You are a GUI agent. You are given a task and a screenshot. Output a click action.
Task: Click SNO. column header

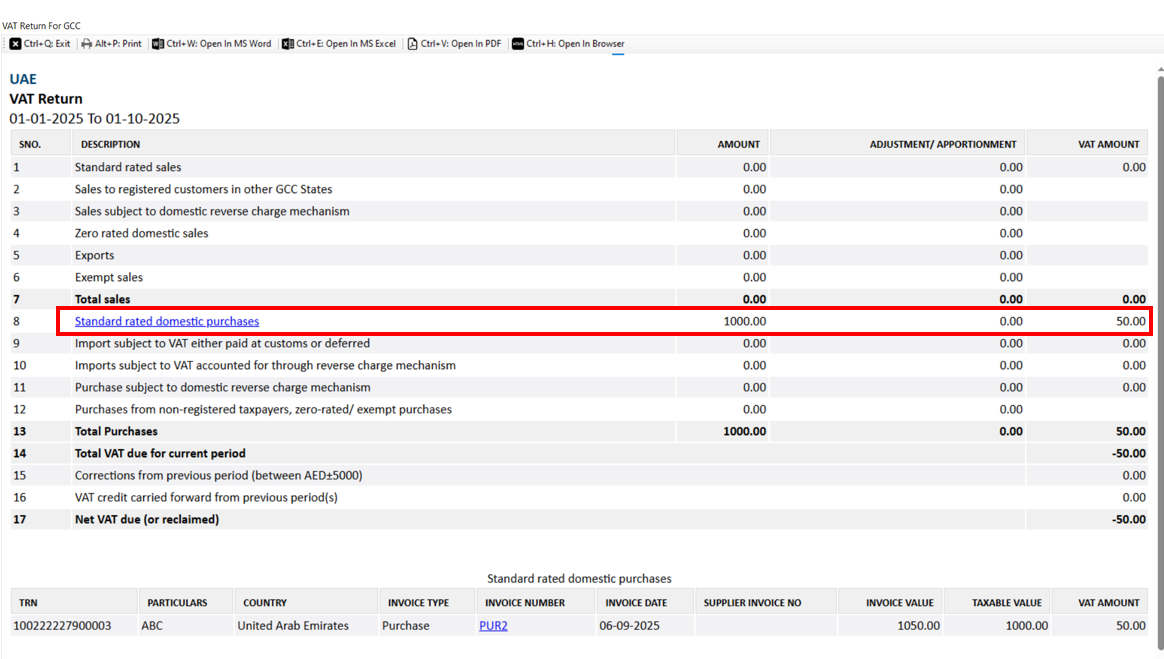point(40,144)
